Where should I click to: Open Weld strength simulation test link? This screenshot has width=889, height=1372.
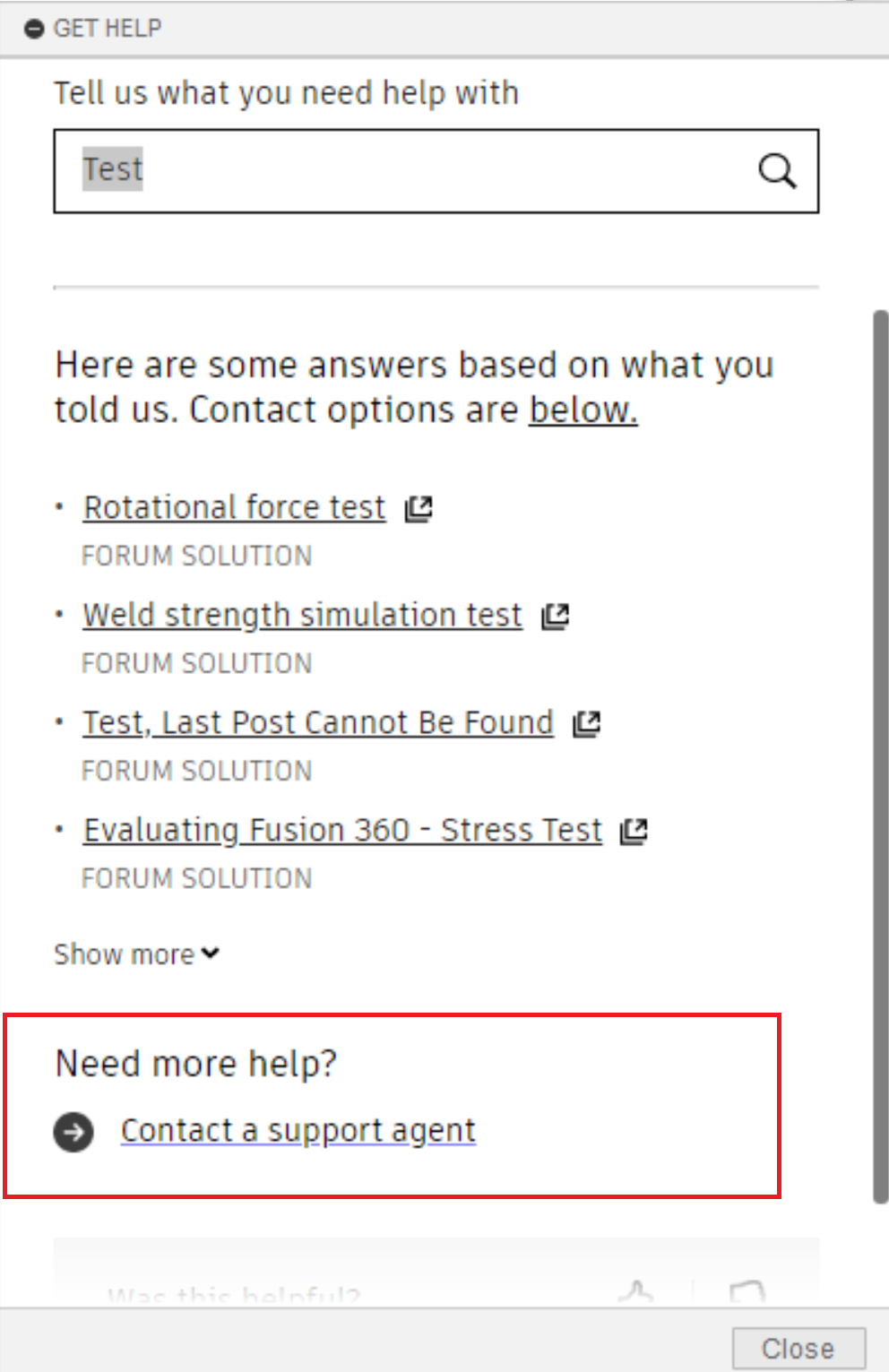[302, 615]
